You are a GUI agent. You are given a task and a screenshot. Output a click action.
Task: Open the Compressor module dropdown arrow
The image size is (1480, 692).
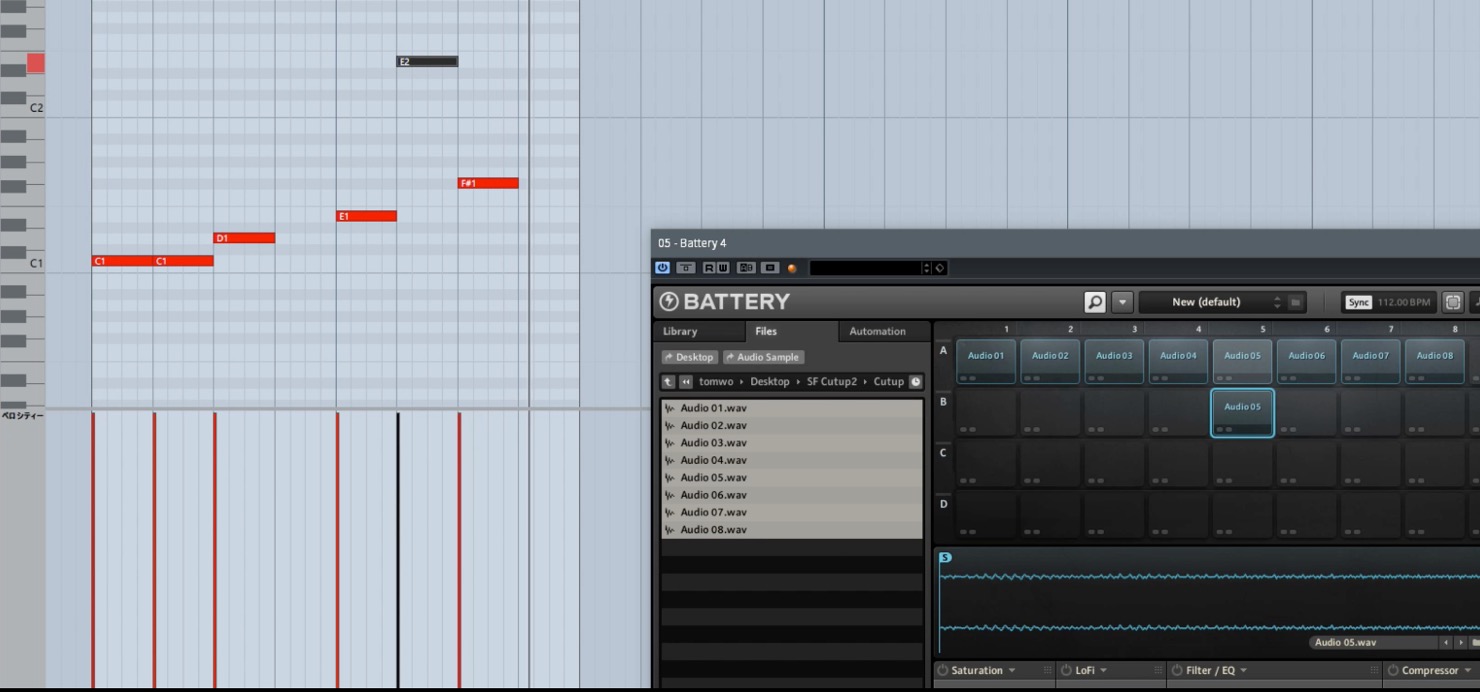pos(1468,671)
